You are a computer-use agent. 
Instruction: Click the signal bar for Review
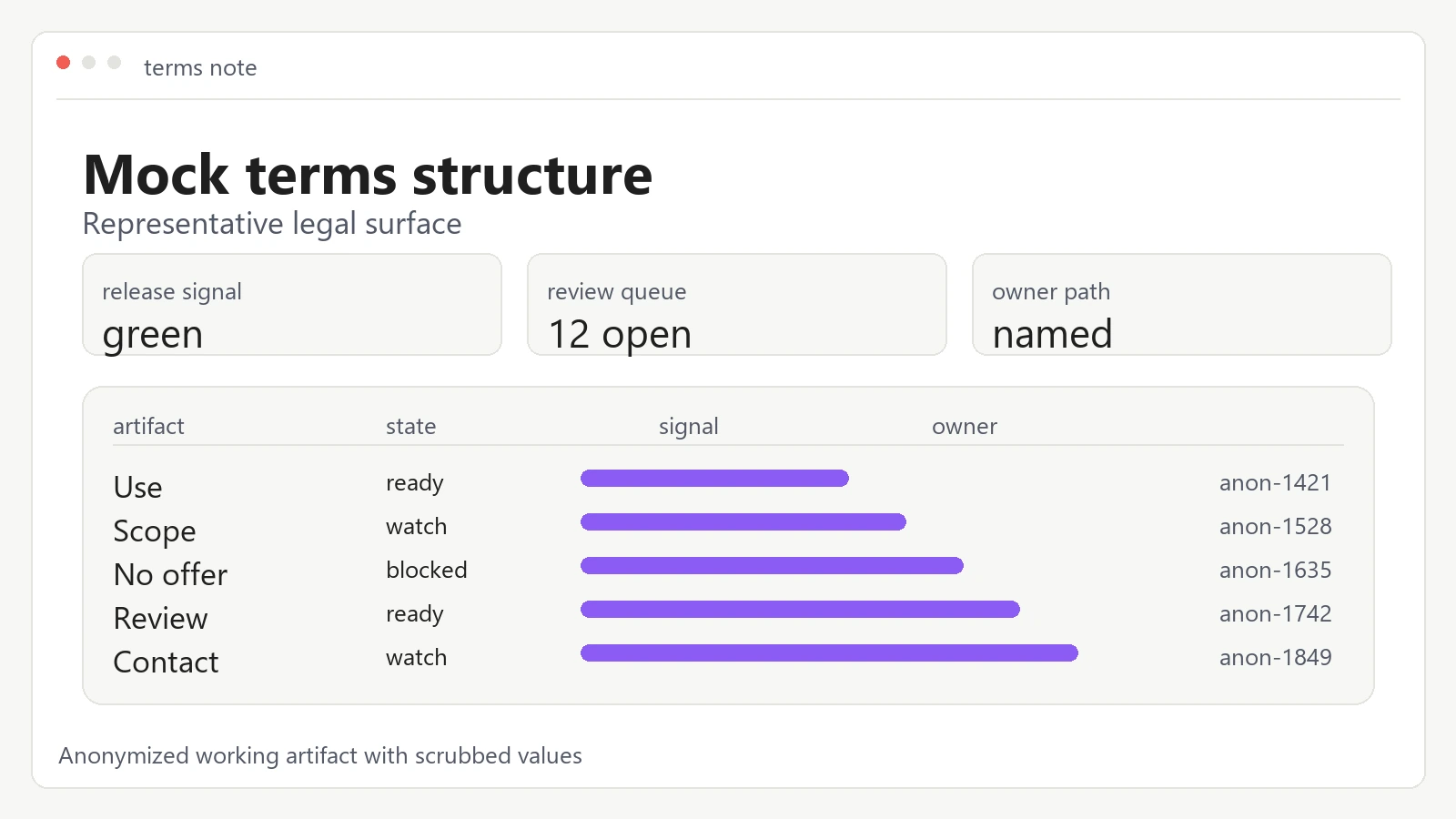coord(800,609)
